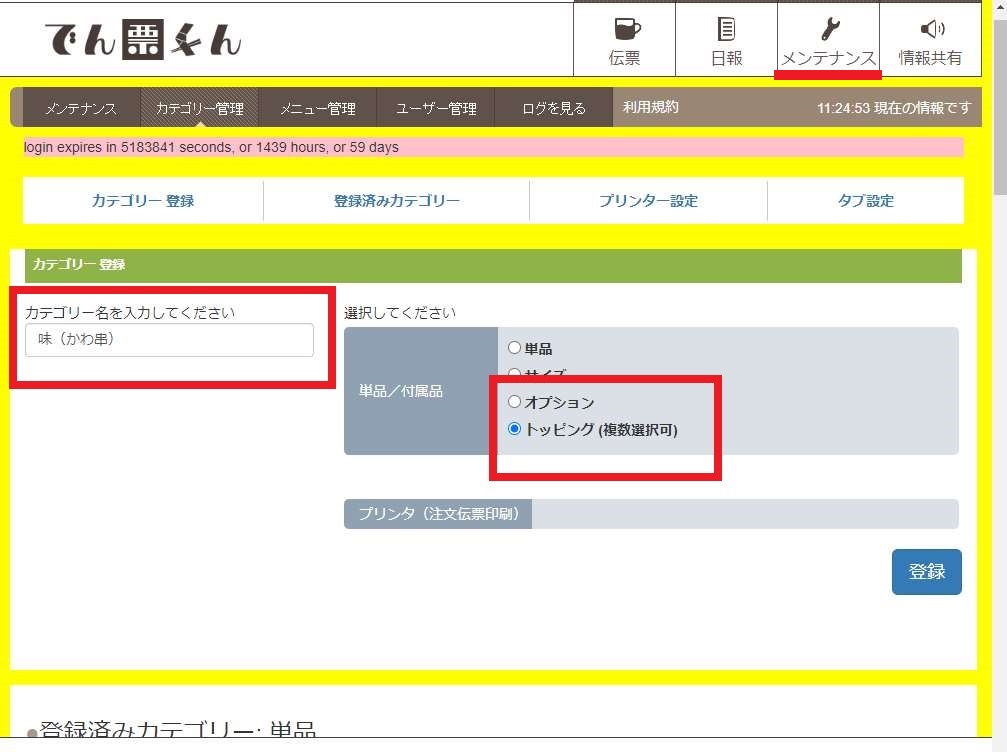Switch to the メニュー管理 tab
The width and height of the screenshot is (1007, 752).
click(x=317, y=107)
